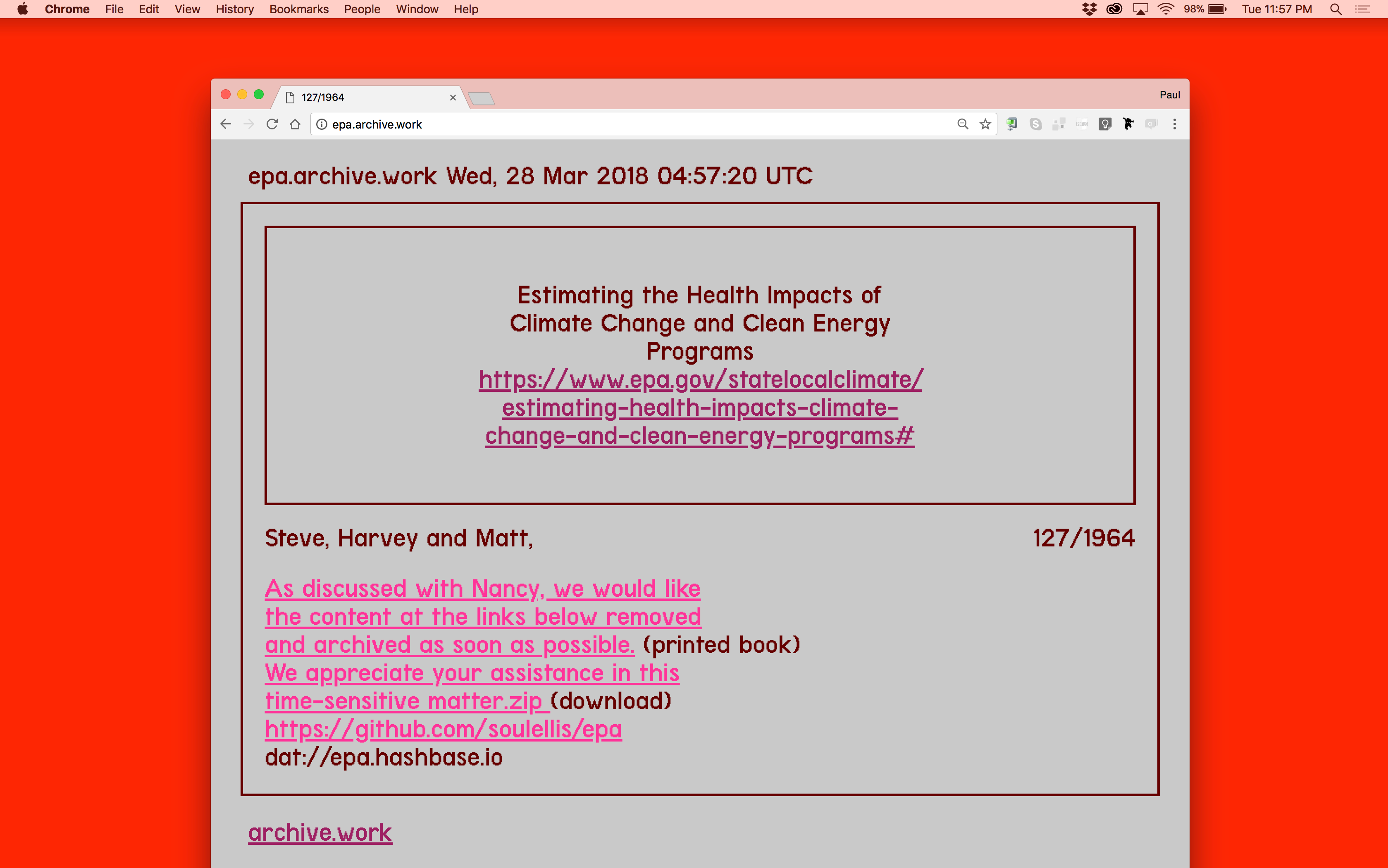The image size is (1388, 868).
Task: Open the Wi-Fi status menu
Action: pos(1165,9)
